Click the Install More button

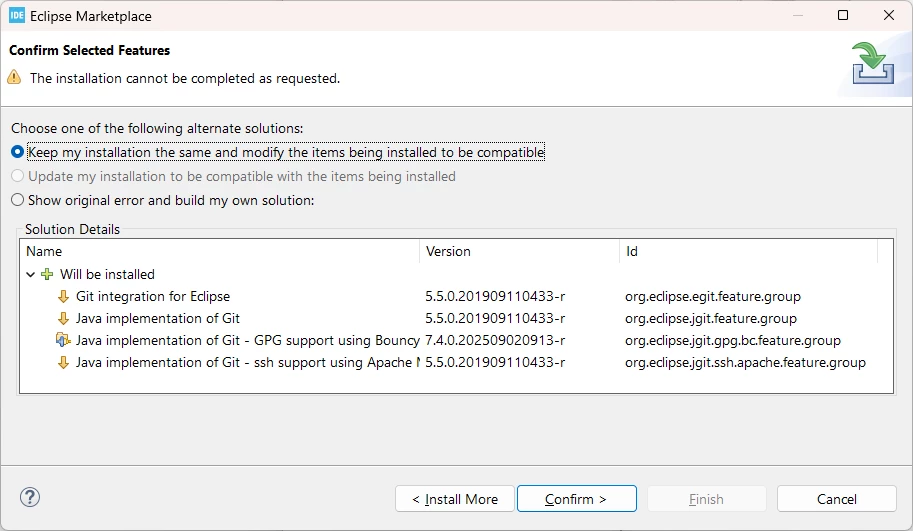pos(455,499)
